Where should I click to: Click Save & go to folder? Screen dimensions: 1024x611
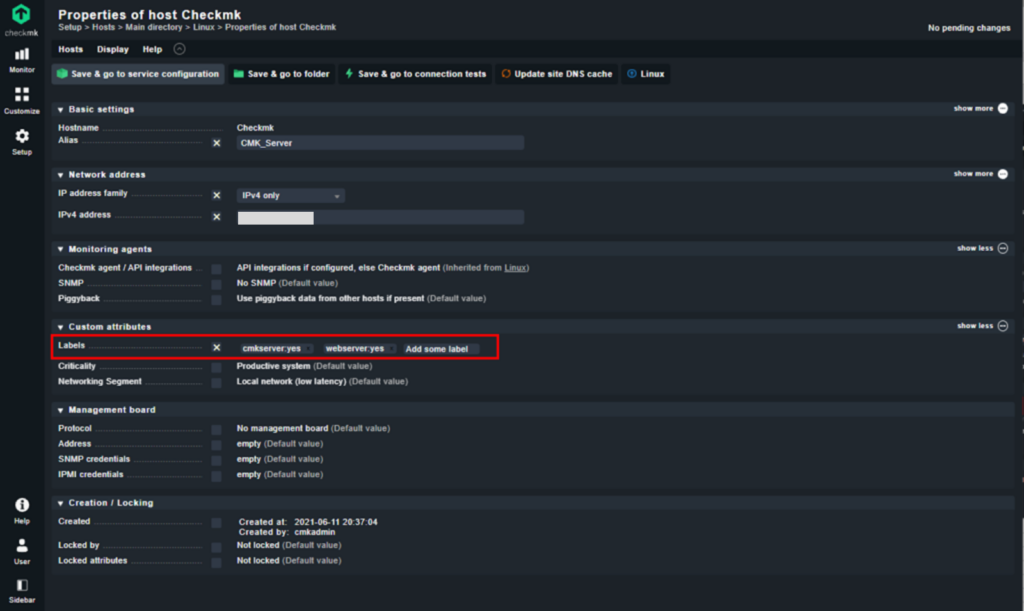(281, 74)
